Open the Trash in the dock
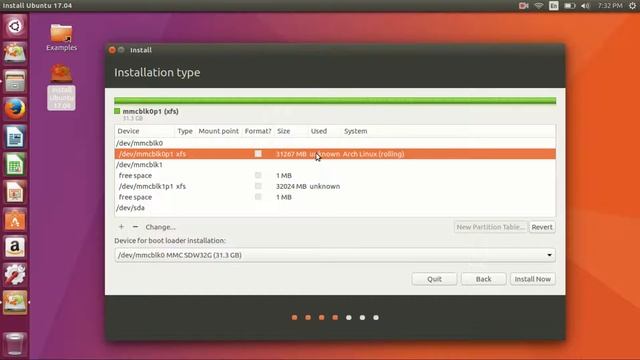 (15, 344)
